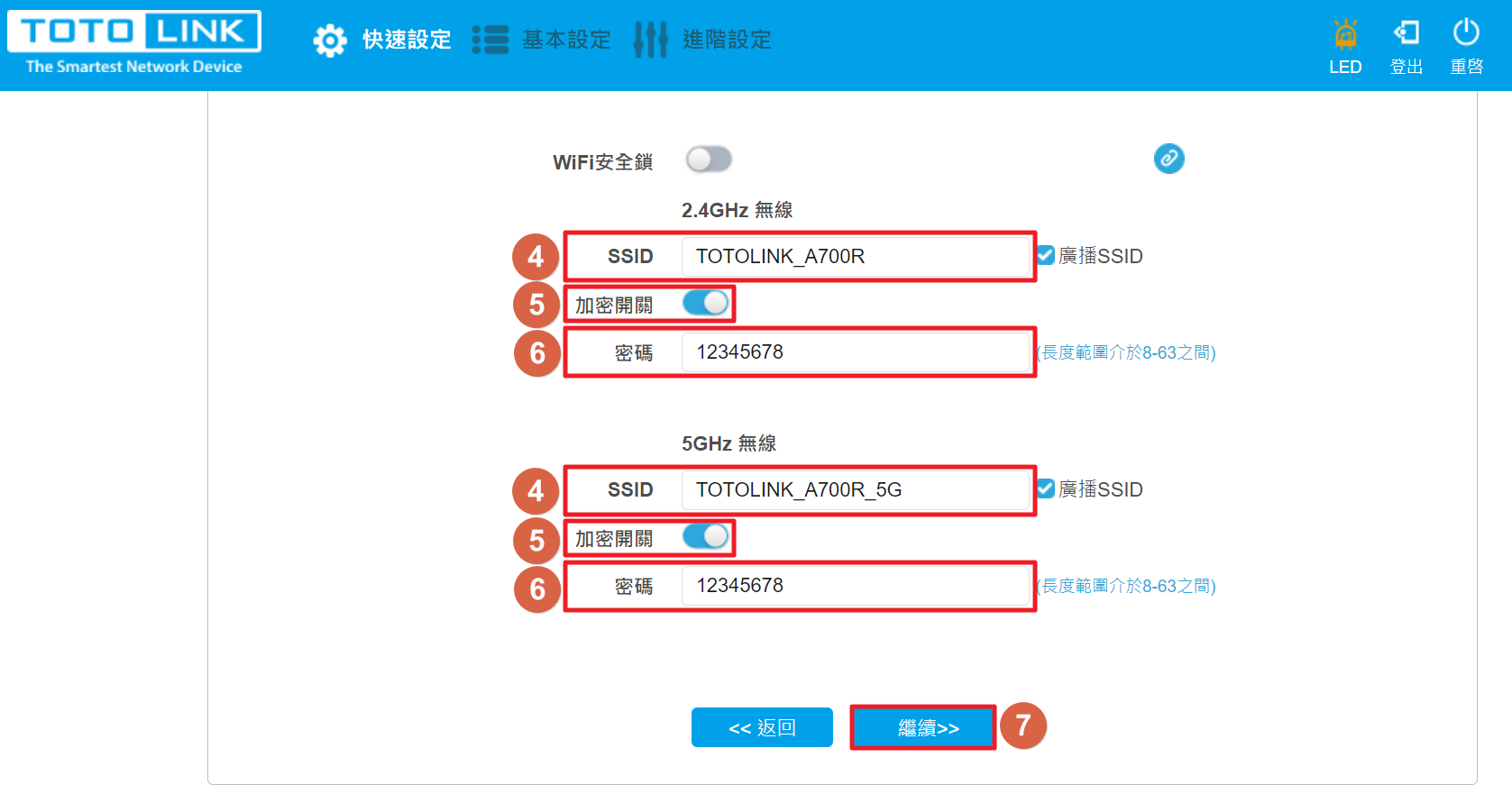This screenshot has width=1512, height=794.
Task: Click the reboot (重啓) power icon
Action: click(1466, 32)
